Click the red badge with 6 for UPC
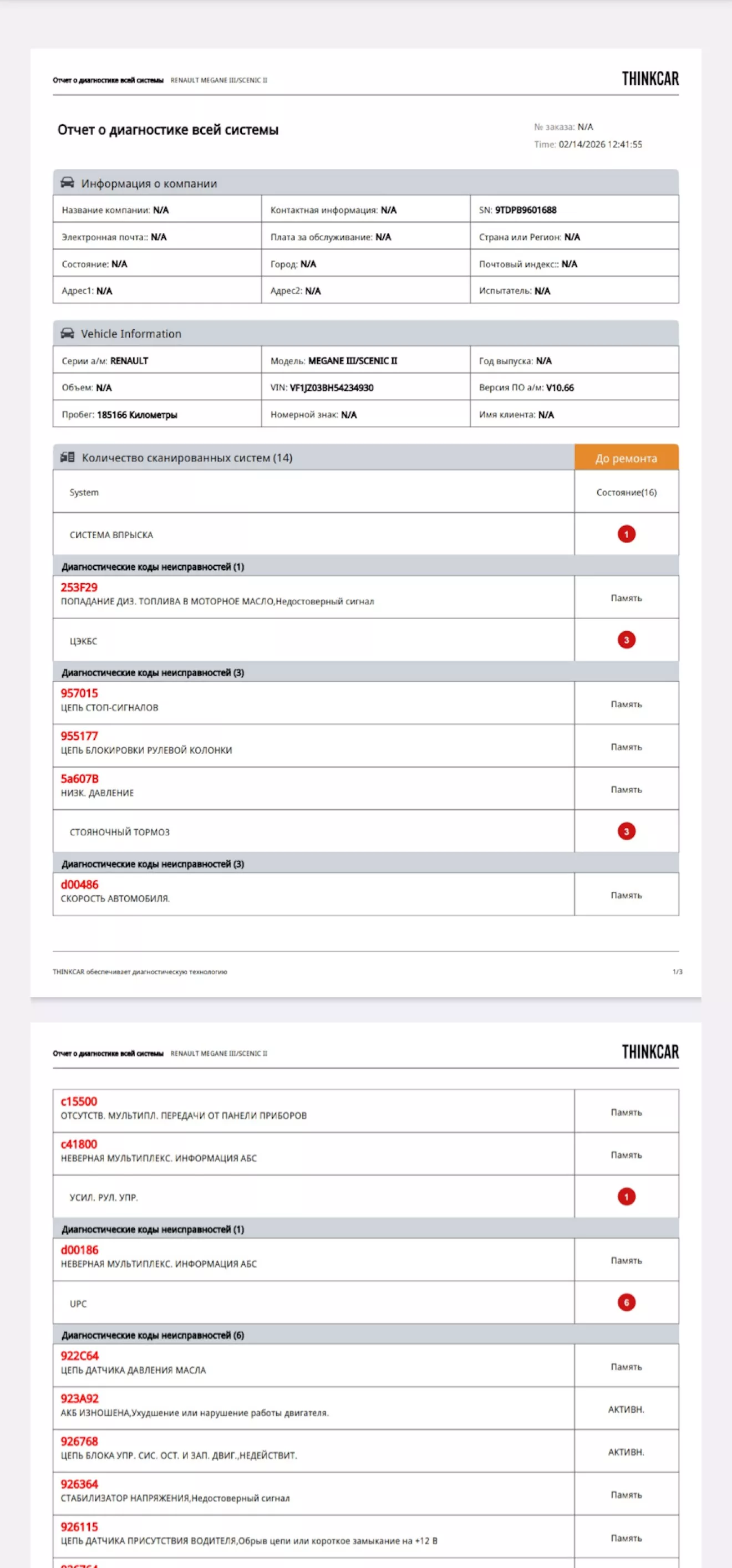This screenshot has width=732, height=1568. point(626,1303)
